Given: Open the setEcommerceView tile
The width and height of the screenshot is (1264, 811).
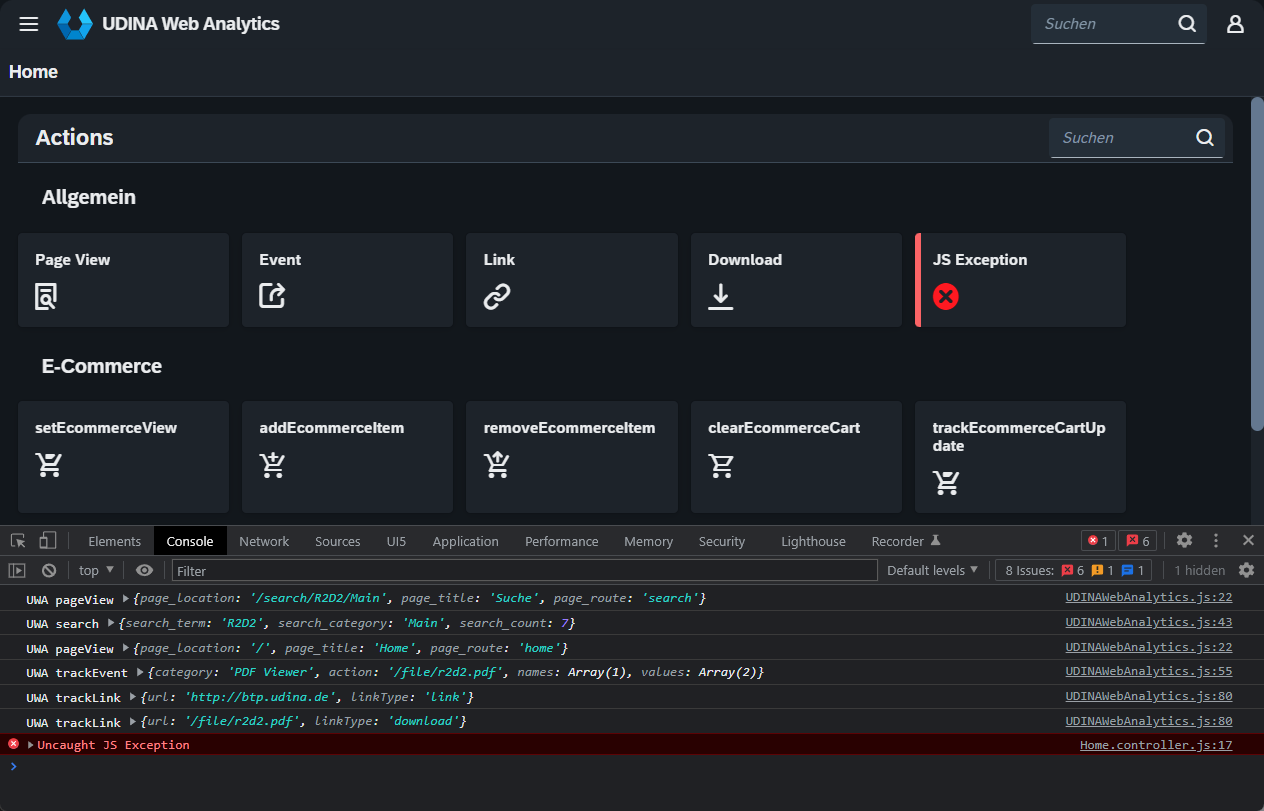Looking at the screenshot, I should (x=123, y=457).
